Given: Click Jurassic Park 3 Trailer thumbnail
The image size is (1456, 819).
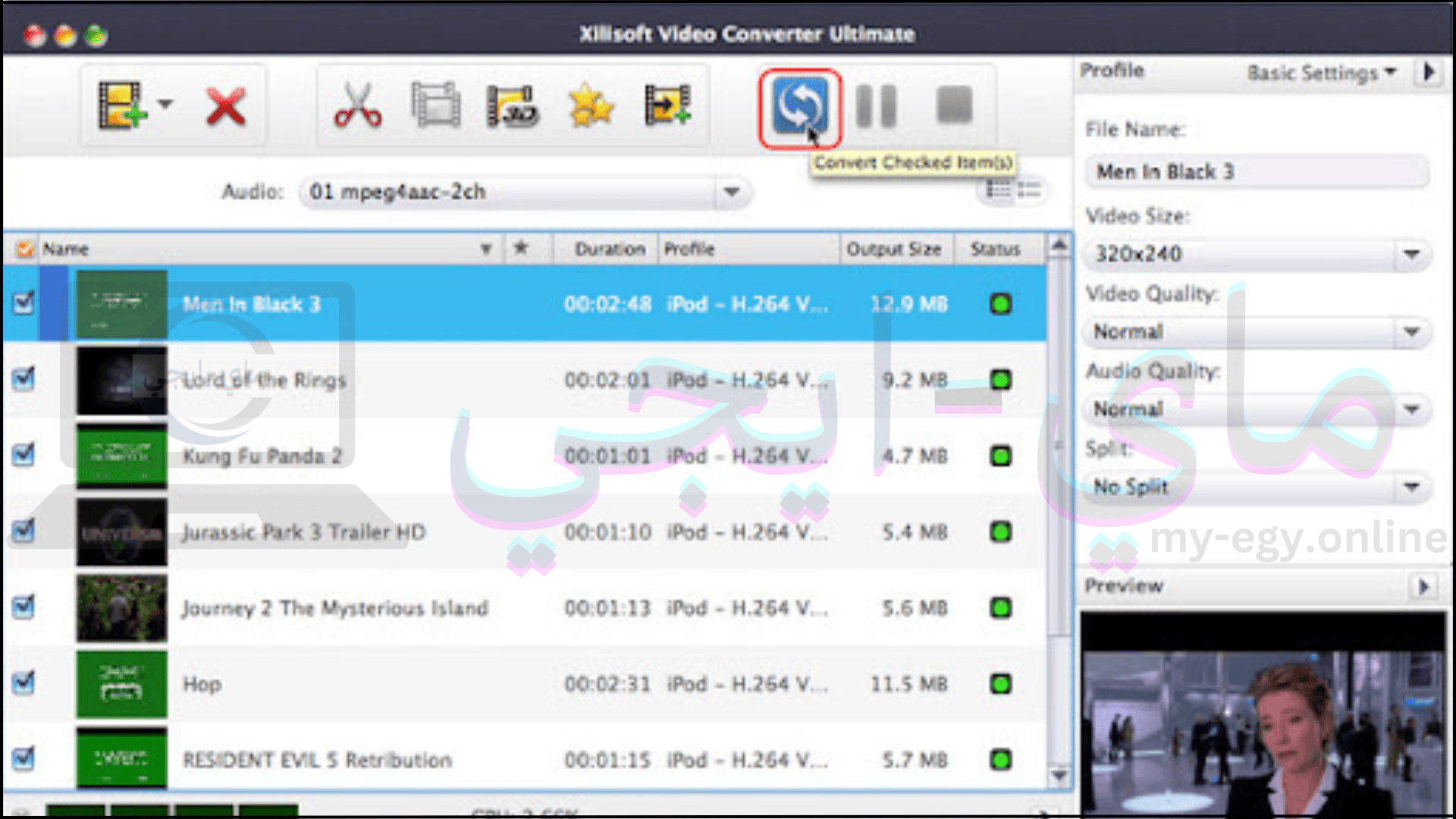Looking at the screenshot, I should 121,532.
